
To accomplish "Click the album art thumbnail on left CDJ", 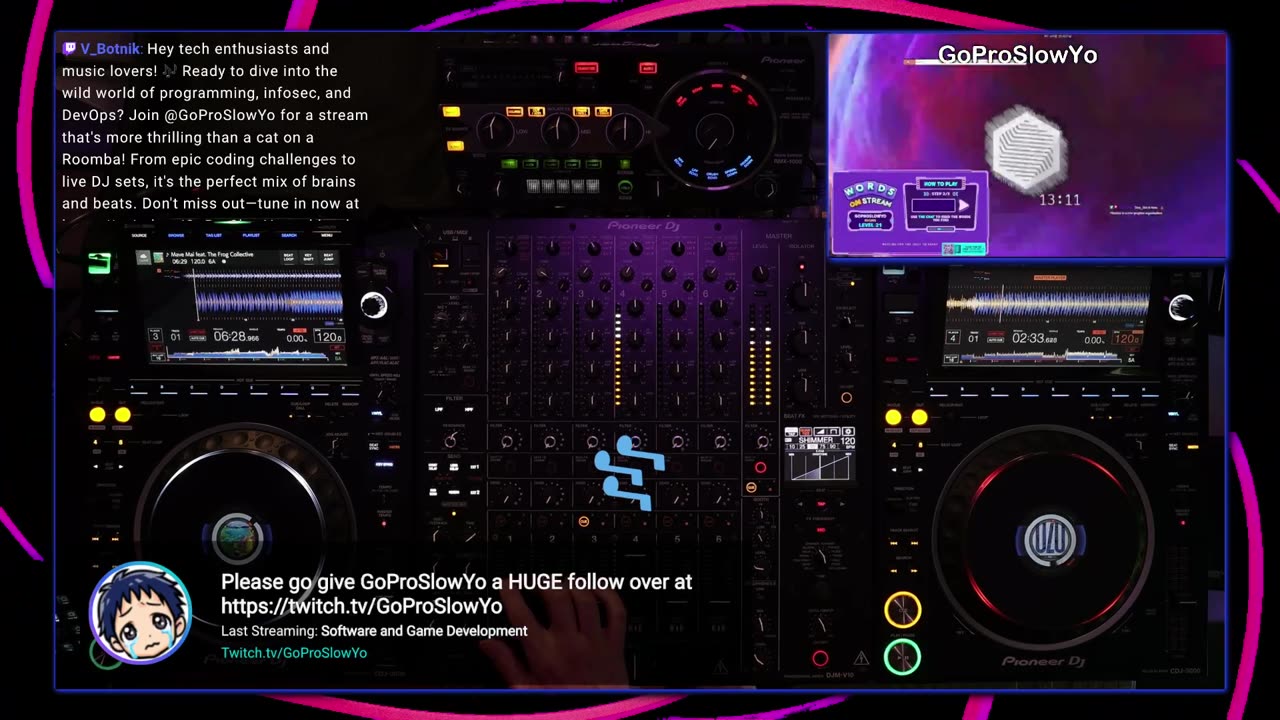I will [x=159, y=257].
